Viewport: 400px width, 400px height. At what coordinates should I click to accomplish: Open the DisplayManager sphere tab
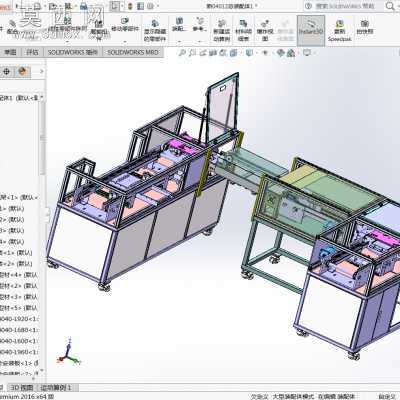[x=23, y=71]
